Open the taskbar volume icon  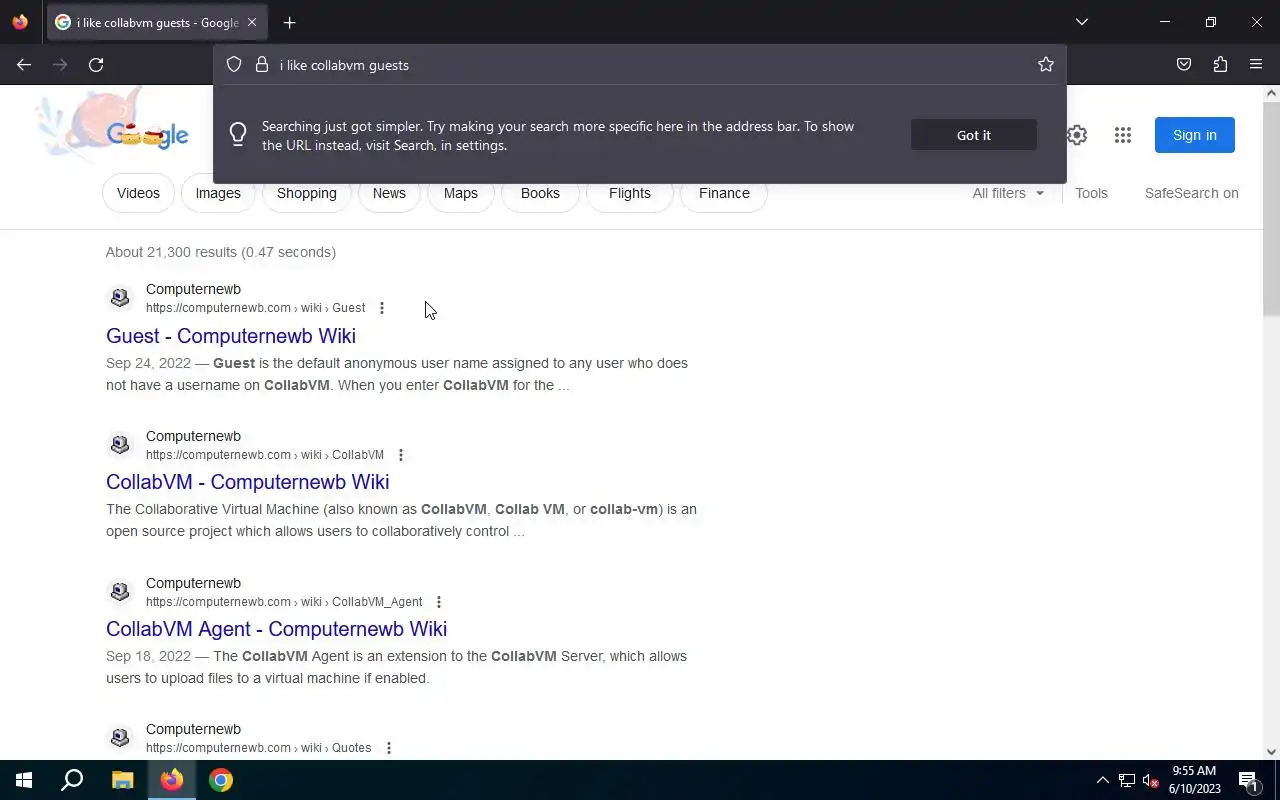1151,780
